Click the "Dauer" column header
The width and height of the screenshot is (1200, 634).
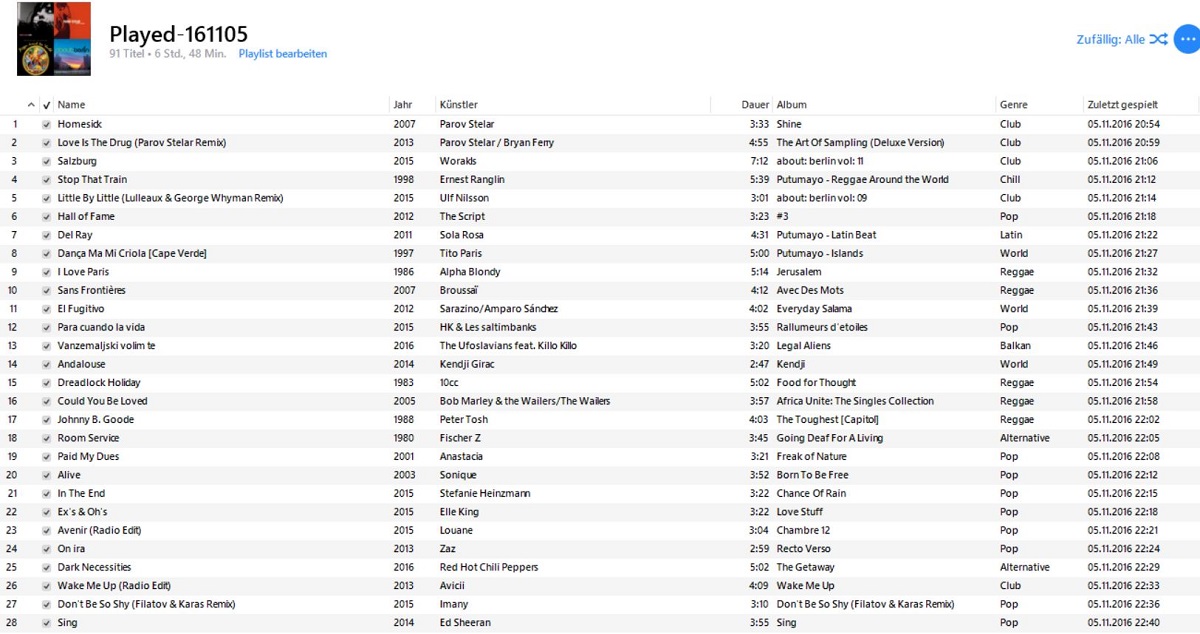752,104
